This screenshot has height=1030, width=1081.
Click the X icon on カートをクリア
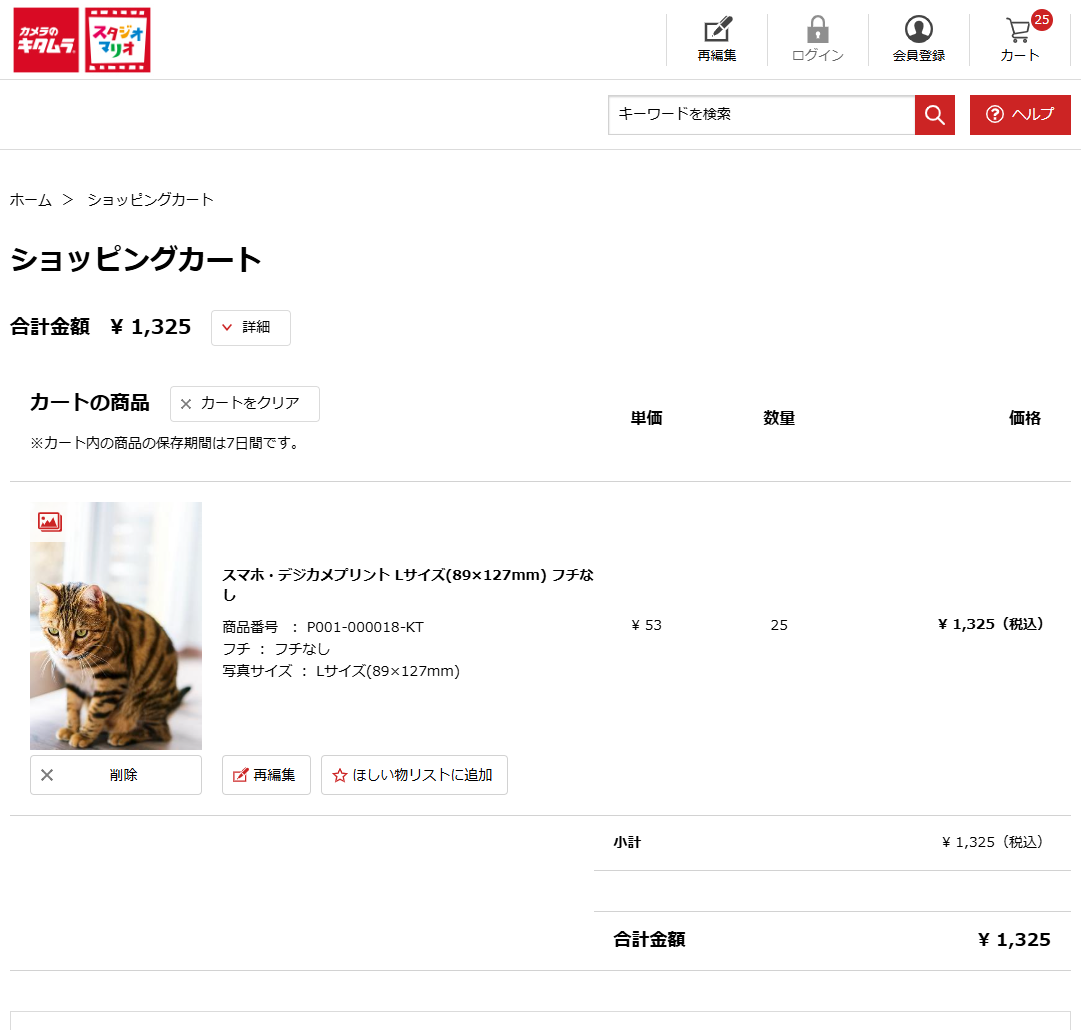click(x=185, y=404)
